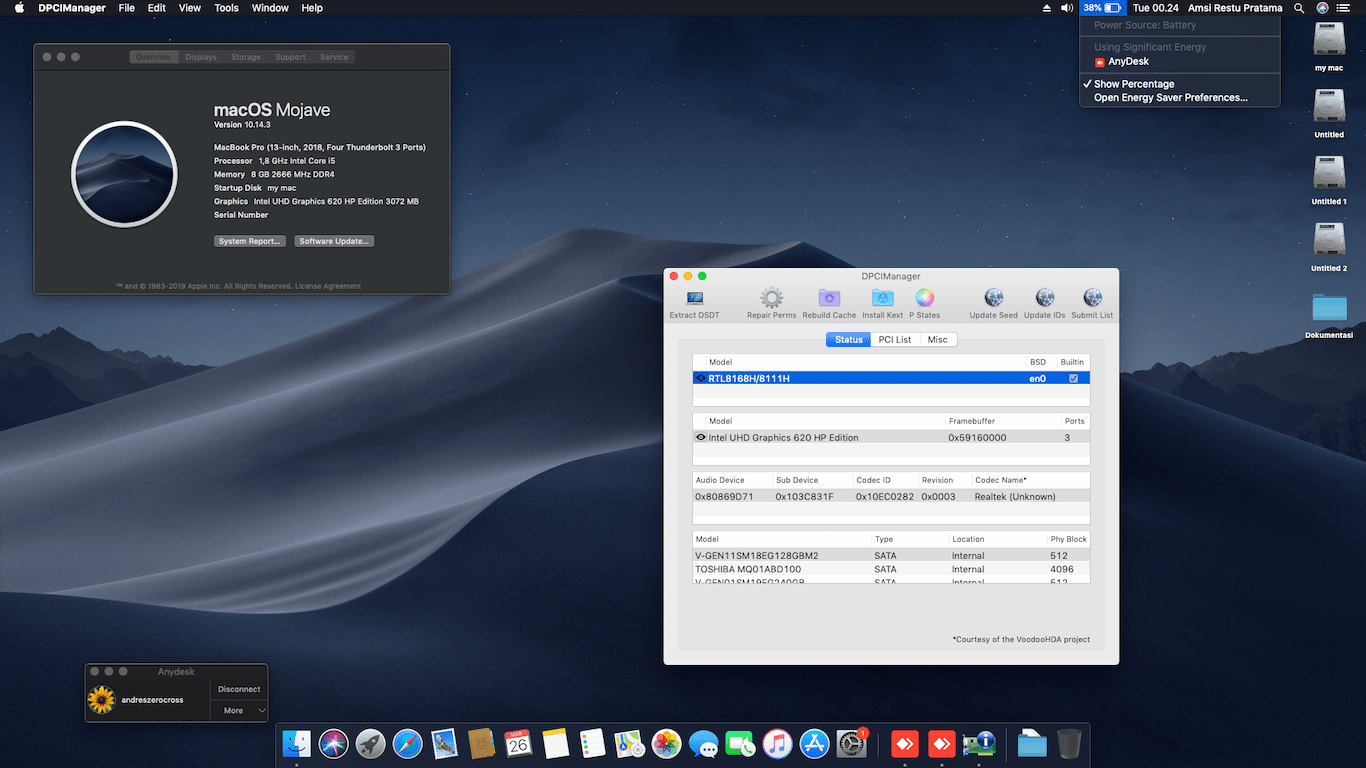Switch to the PCI List tab
Image resolution: width=1366 pixels, height=768 pixels.
pos(894,339)
